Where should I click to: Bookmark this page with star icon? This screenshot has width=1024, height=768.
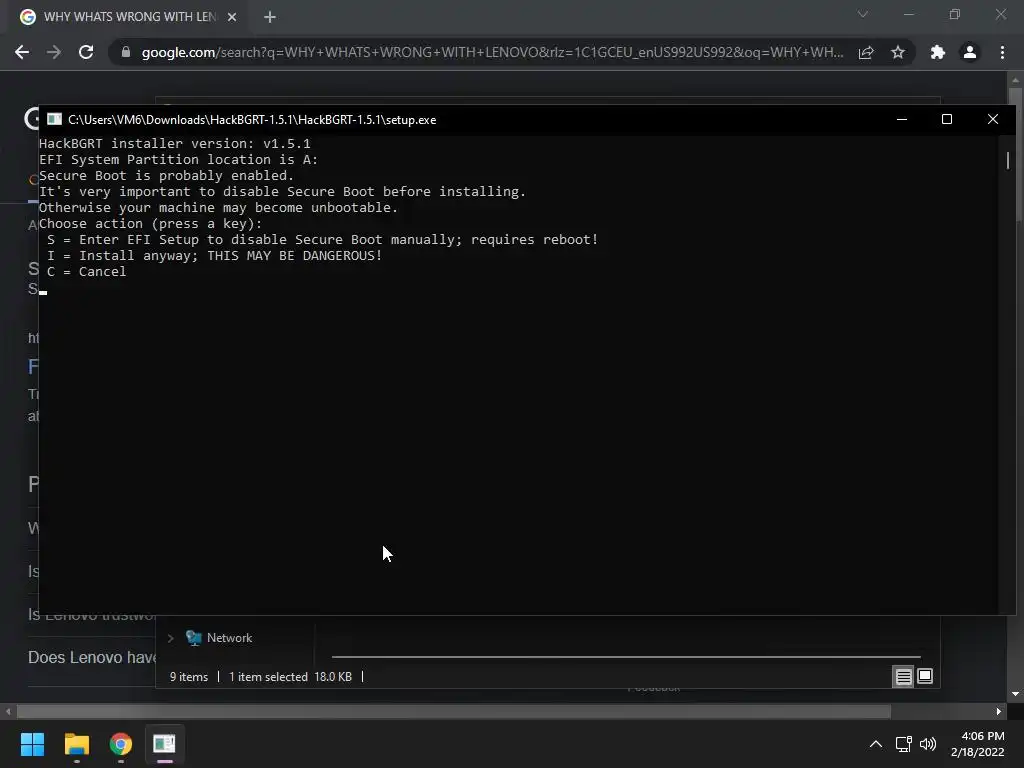(x=898, y=52)
